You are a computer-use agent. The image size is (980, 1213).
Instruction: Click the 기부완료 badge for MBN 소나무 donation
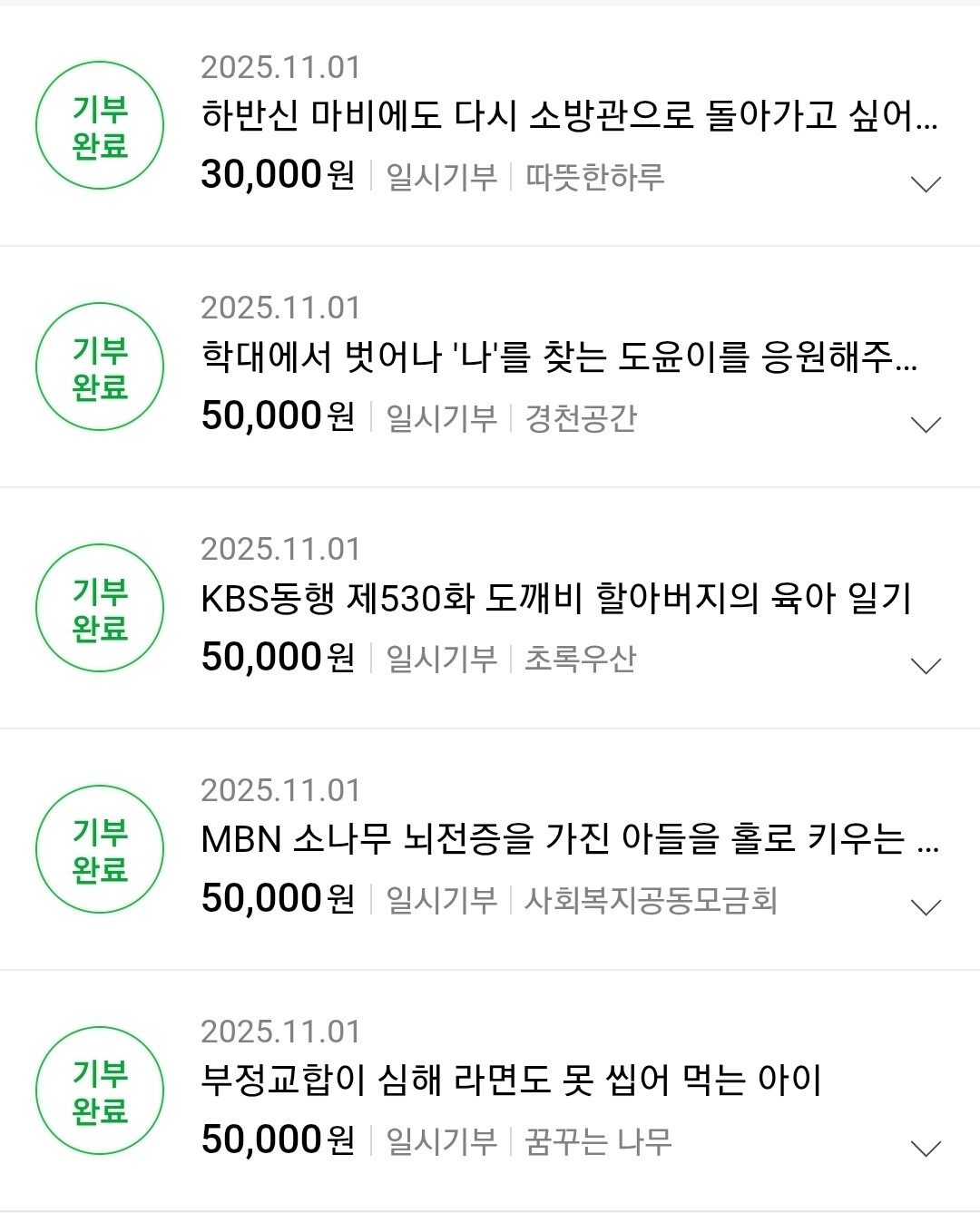(100, 850)
